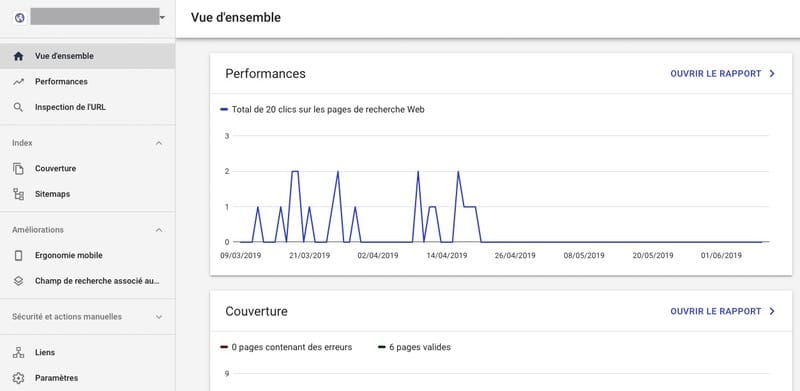Collapse the Index section
This screenshot has height=391, width=800.
[159, 143]
